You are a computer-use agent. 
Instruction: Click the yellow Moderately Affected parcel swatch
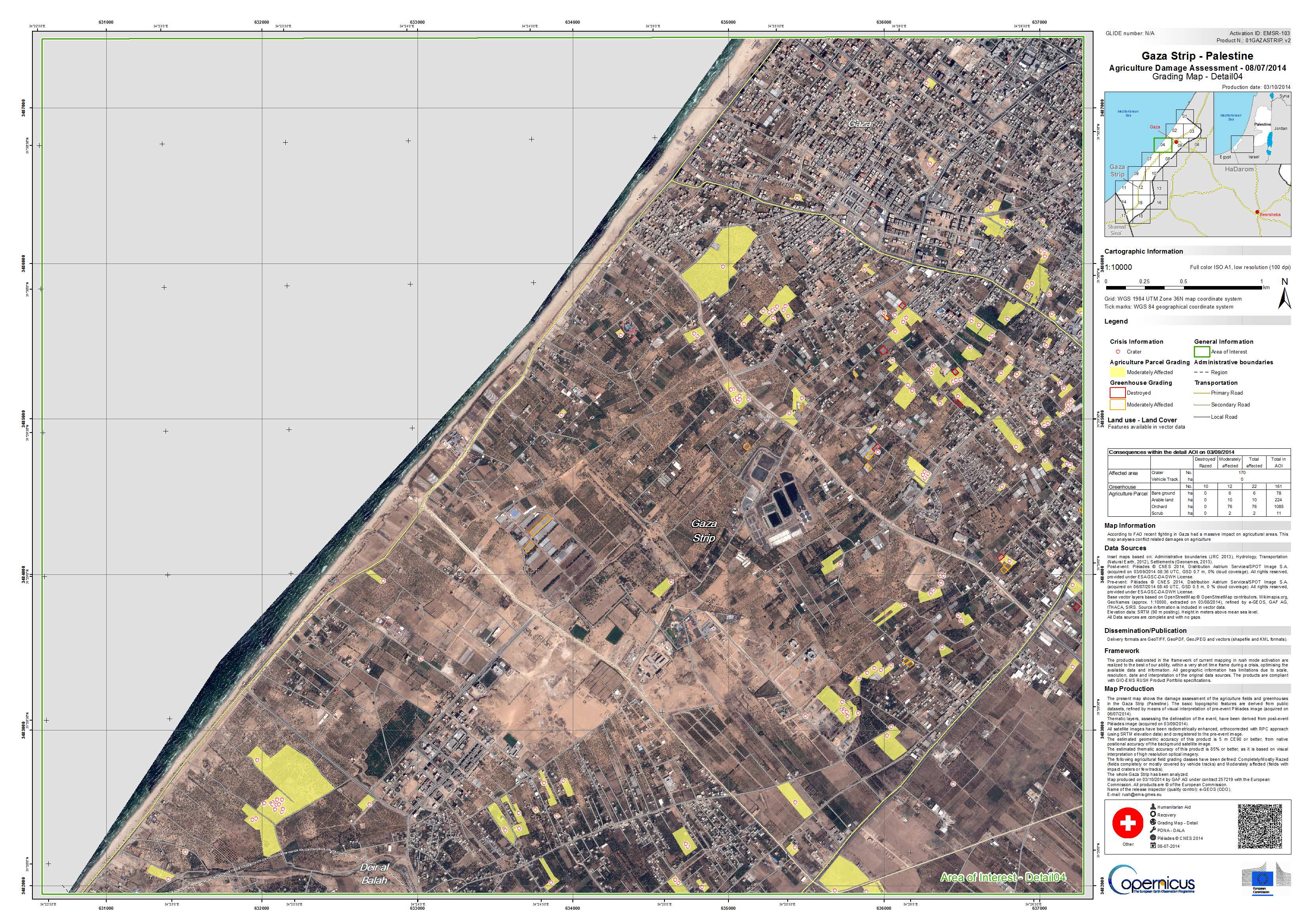(1118, 373)
